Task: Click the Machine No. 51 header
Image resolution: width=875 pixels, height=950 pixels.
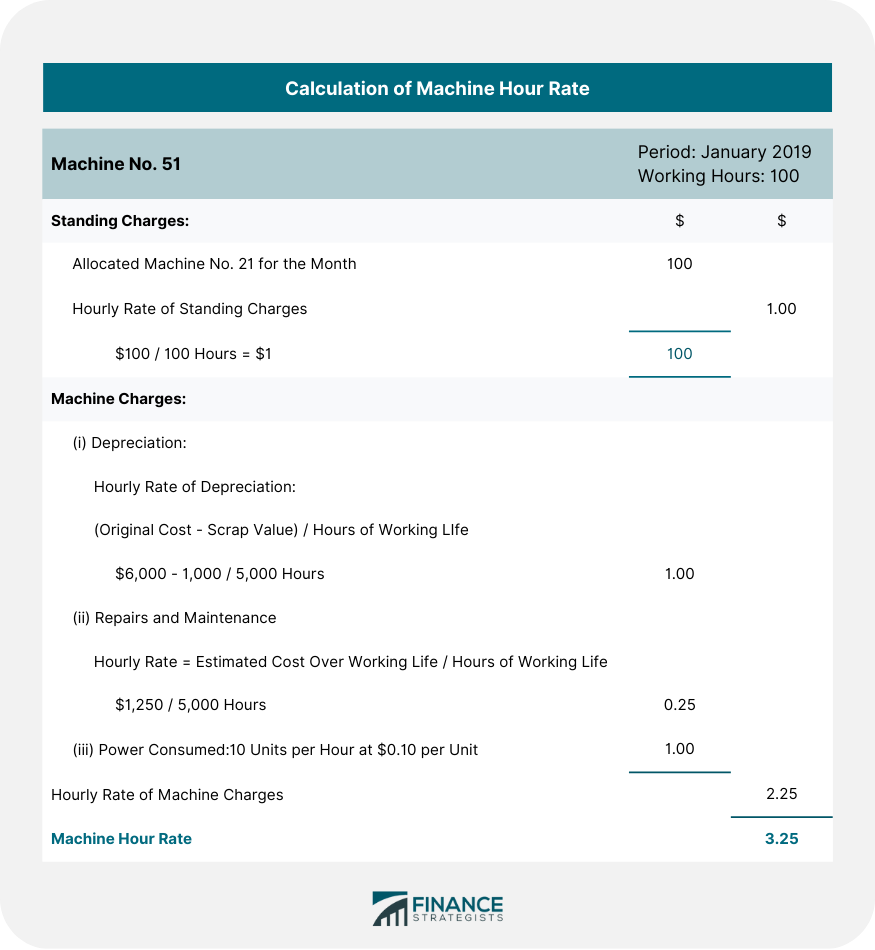Action: point(116,164)
